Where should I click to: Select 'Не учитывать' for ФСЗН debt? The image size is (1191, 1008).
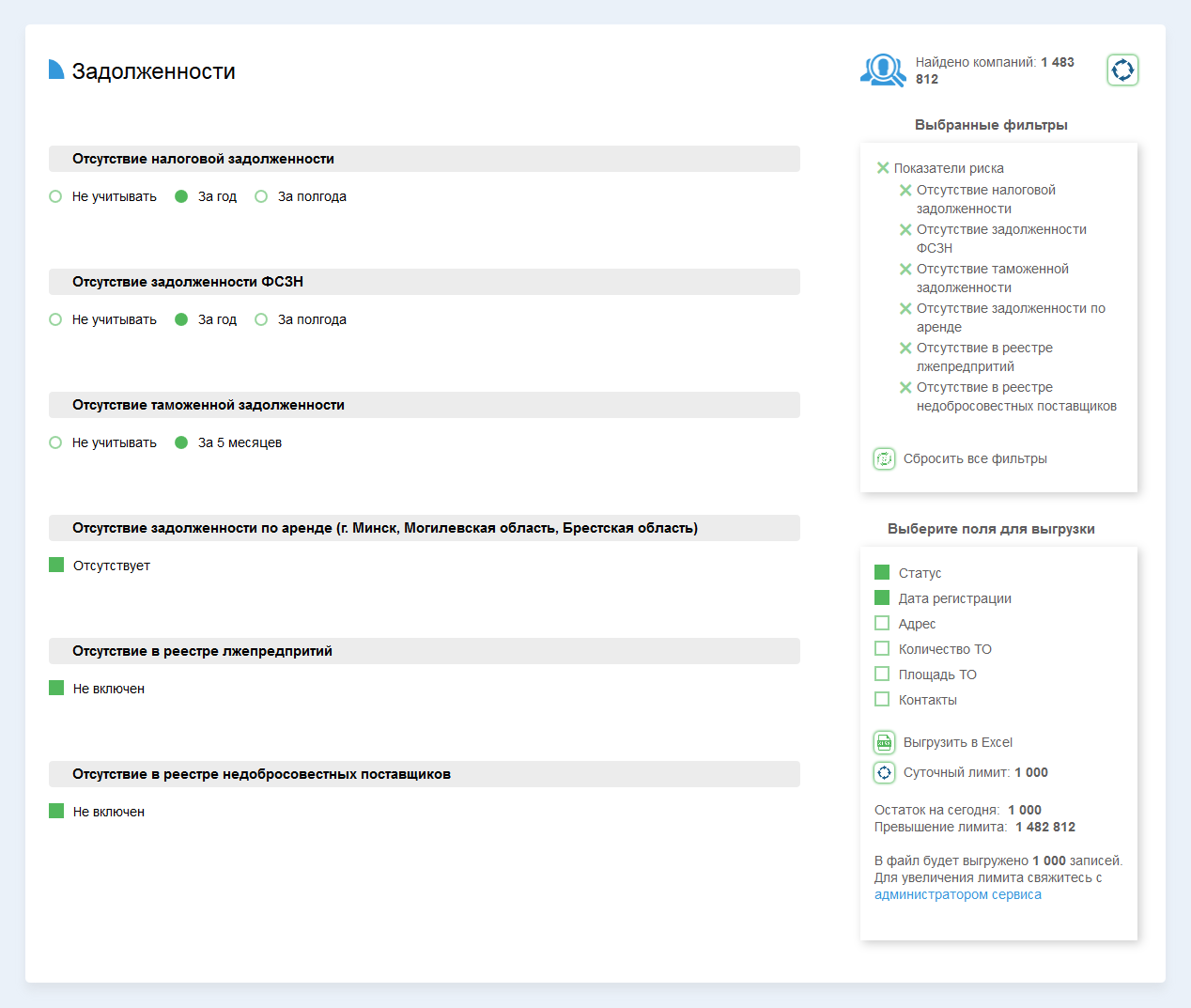coord(55,319)
